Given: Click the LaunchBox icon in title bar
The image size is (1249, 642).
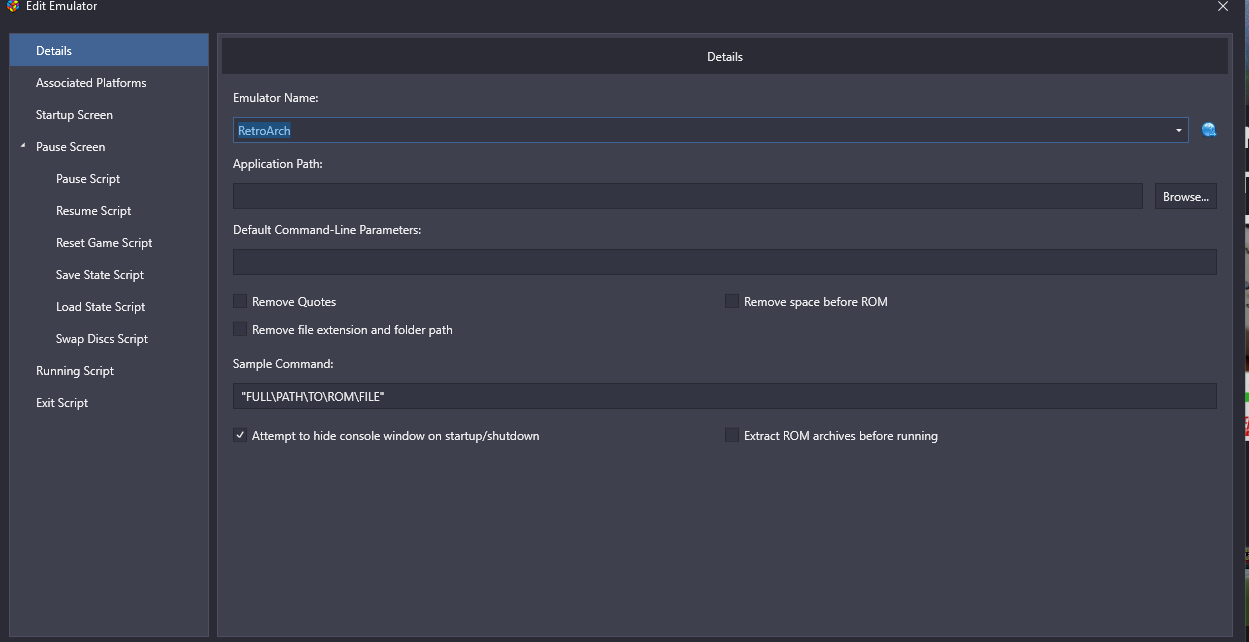Looking at the screenshot, I should click(x=13, y=6).
